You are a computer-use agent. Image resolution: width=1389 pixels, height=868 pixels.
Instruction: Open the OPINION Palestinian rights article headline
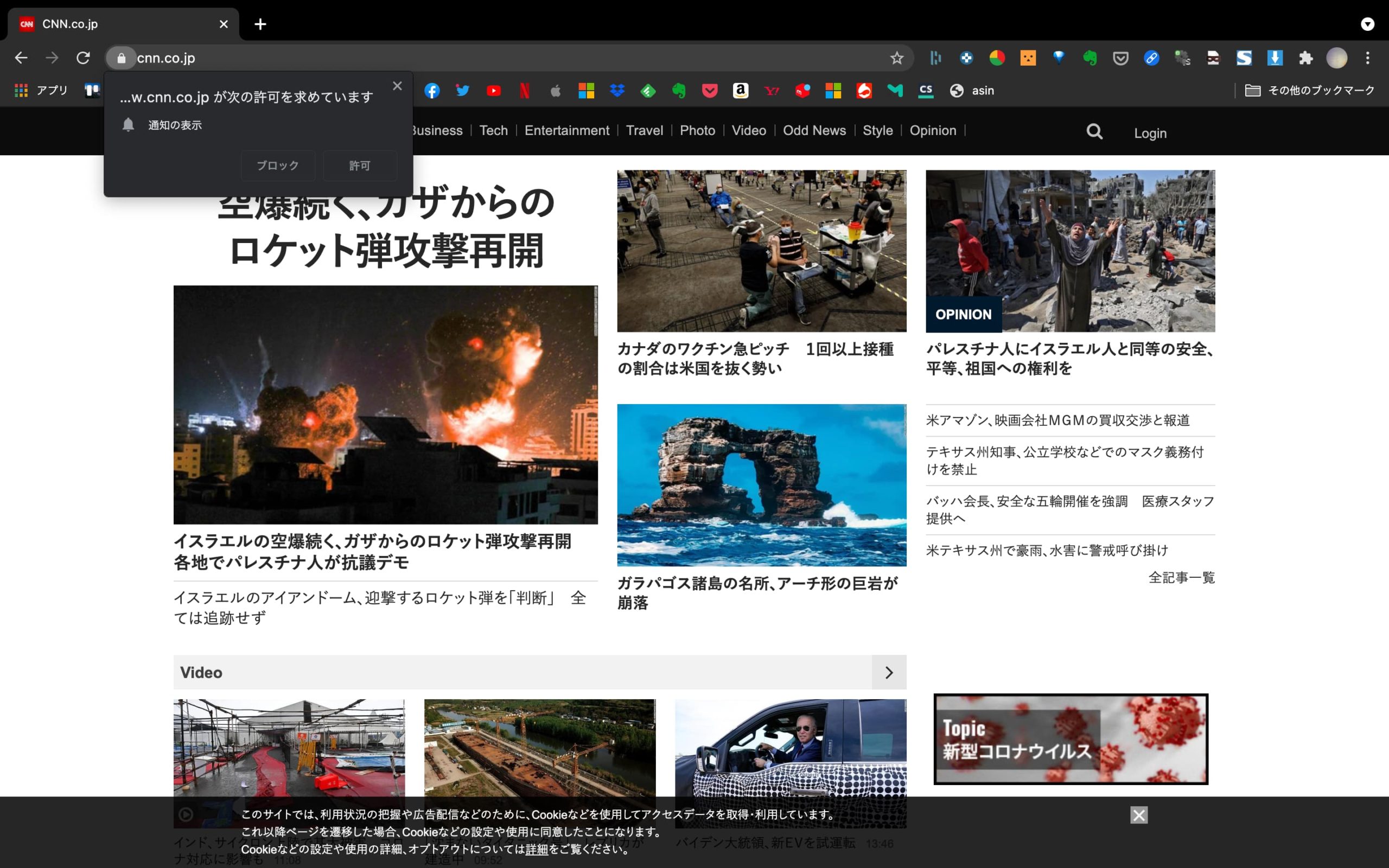tap(1070, 358)
